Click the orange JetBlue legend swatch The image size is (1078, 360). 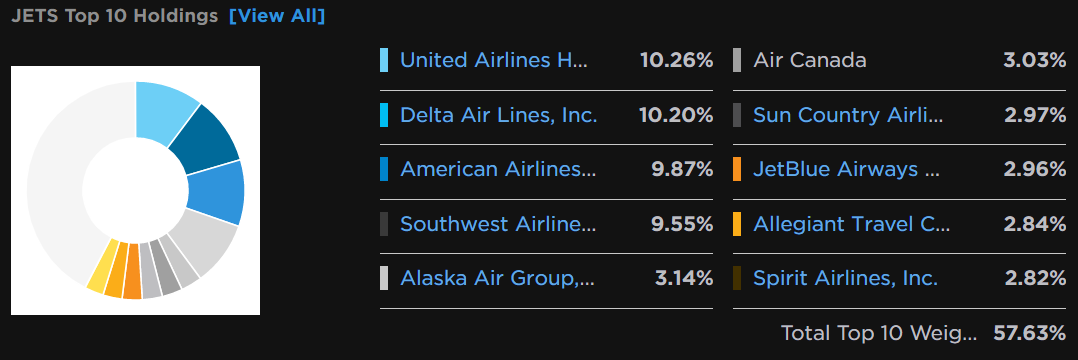pos(737,169)
